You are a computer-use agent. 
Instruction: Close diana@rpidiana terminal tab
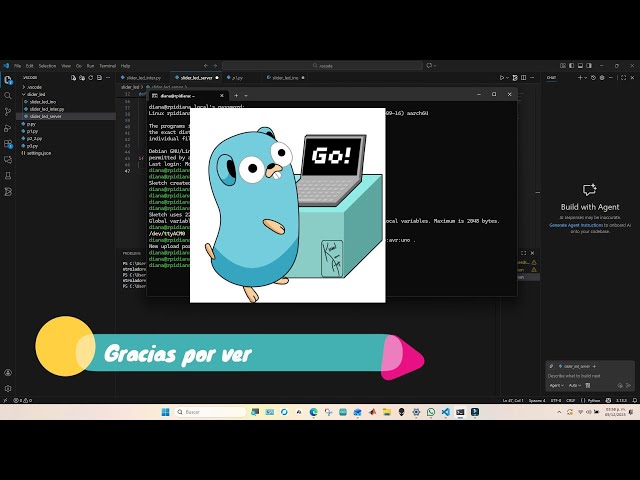tap(222, 96)
